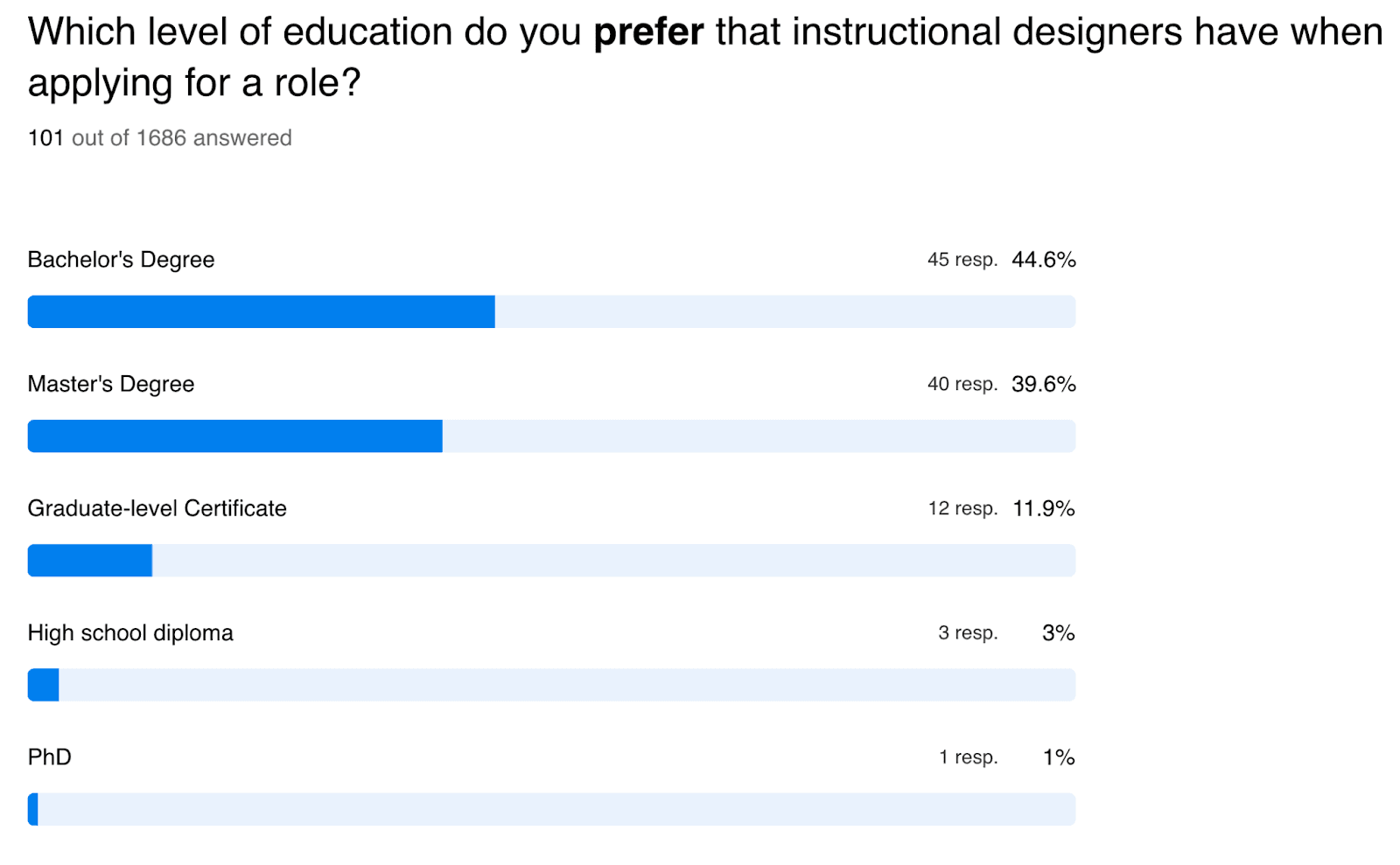1400x865 pixels.
Task: Select the 44.6% percentage value
Action: (x=1044, y=260)
